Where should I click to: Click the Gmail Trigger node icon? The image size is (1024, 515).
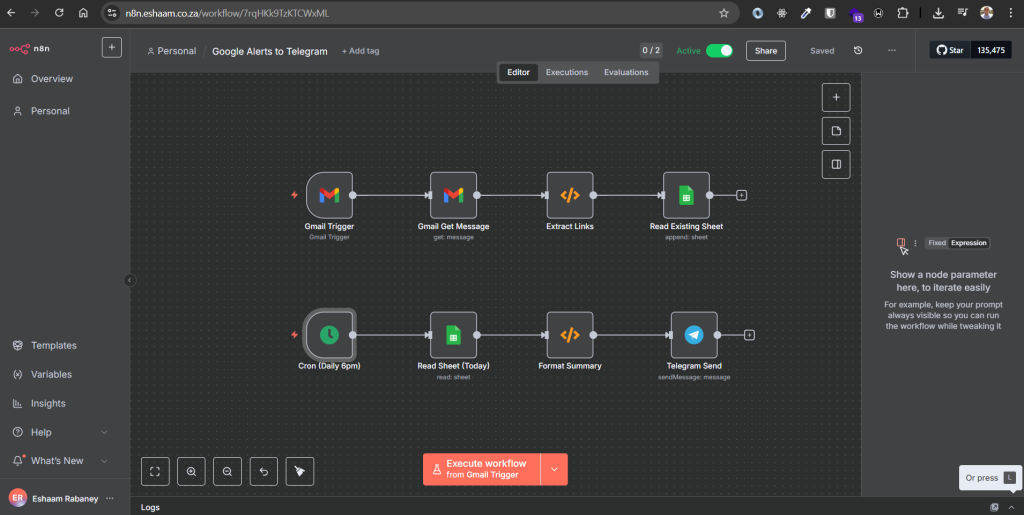(329, 195)
